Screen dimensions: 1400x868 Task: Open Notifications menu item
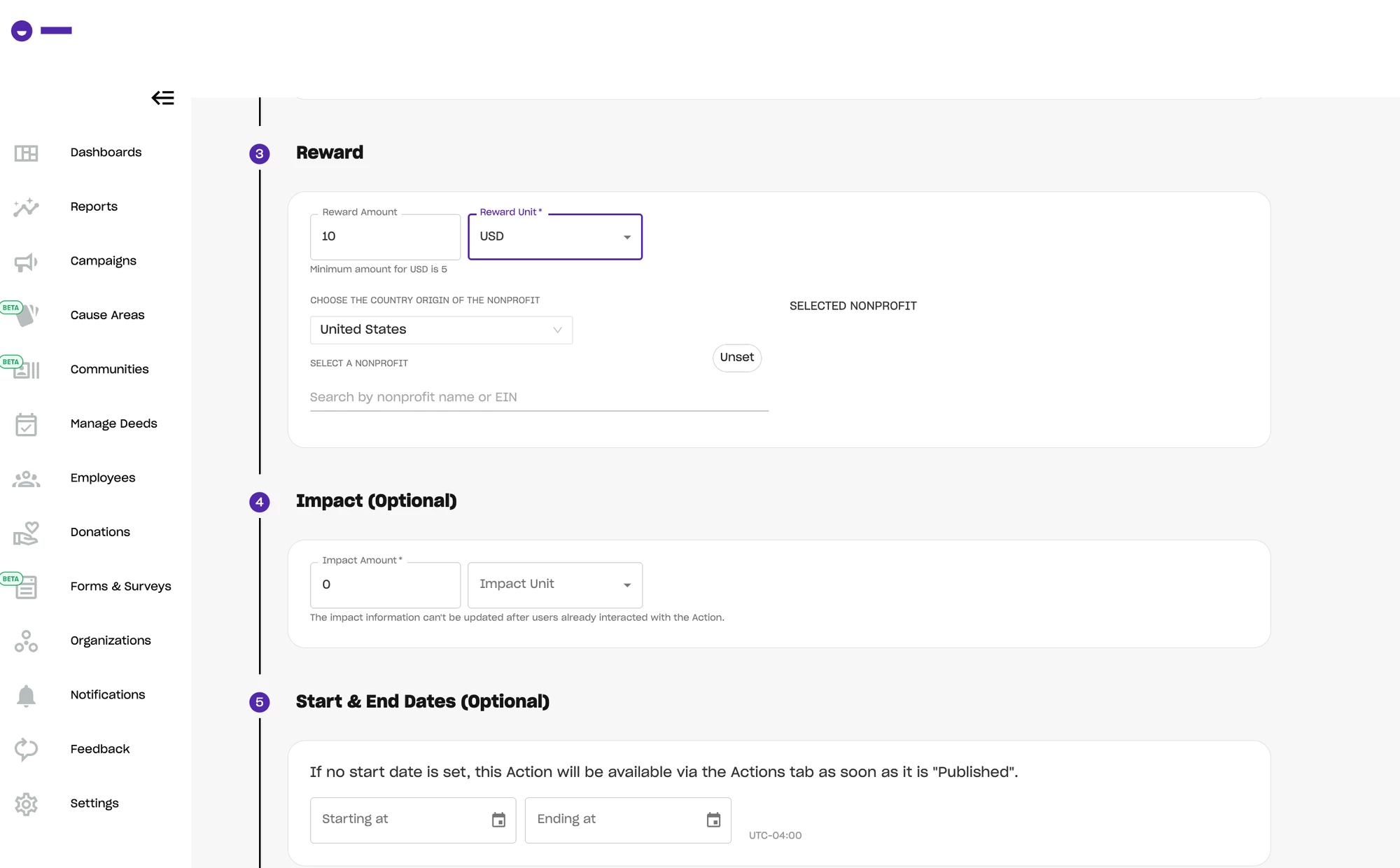108,695
